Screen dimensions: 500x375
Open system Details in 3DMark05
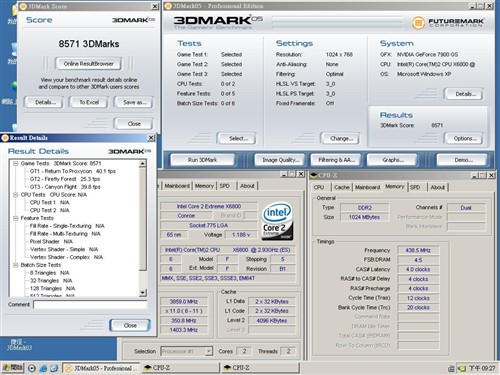pos(463,94)
